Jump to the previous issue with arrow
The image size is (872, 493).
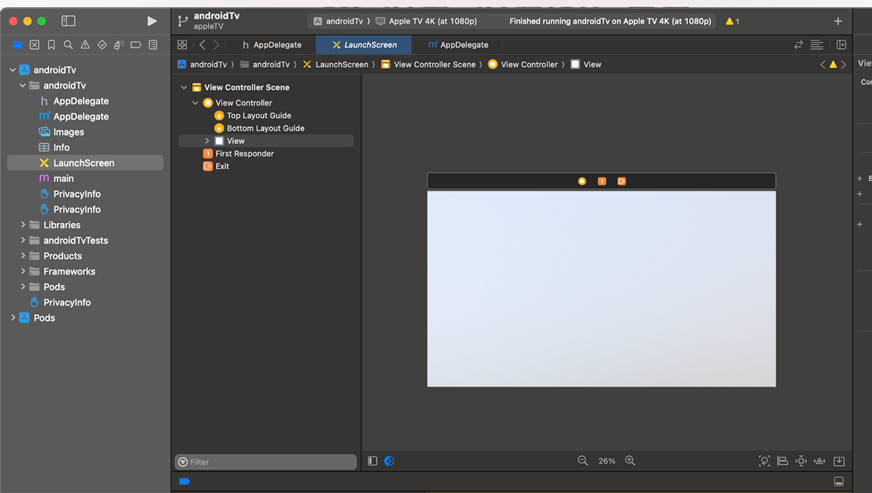tap(823, 65)
